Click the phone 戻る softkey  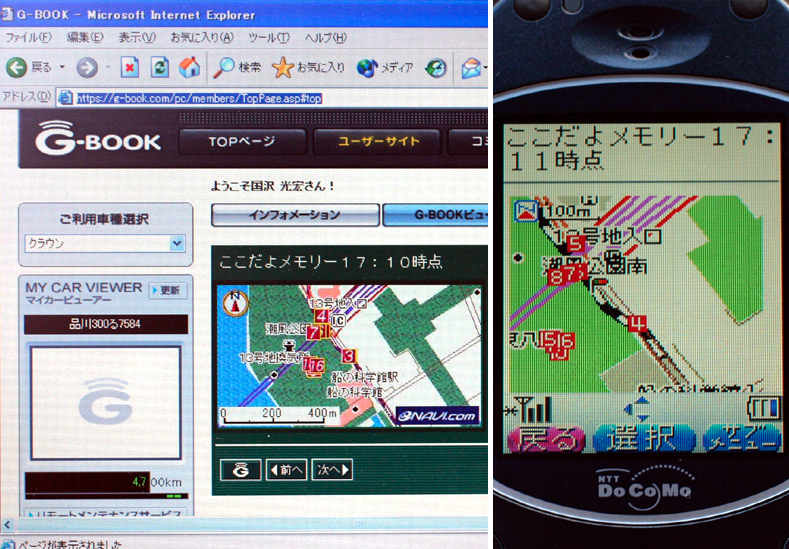click(x=546, y=438)
